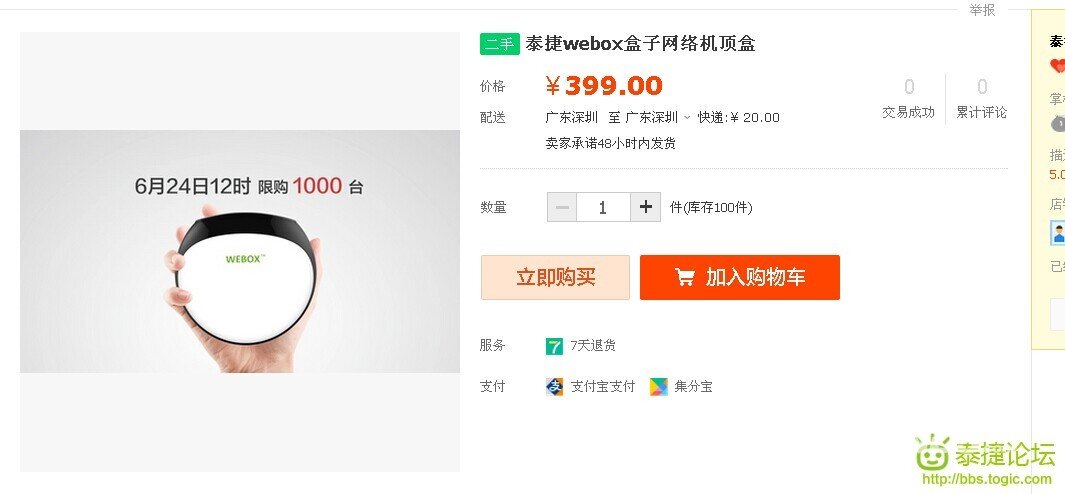Click the colorful 集分宝 icon
This screenshot has height=494, width=1065.
[x=658, y=387]
